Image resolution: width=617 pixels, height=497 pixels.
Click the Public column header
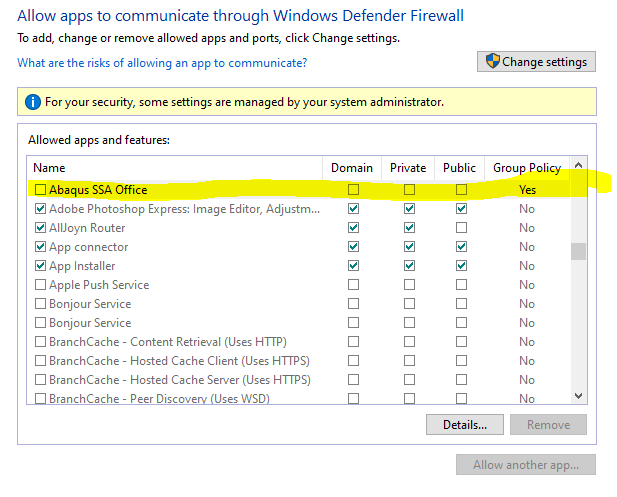(x=459, y=168)
